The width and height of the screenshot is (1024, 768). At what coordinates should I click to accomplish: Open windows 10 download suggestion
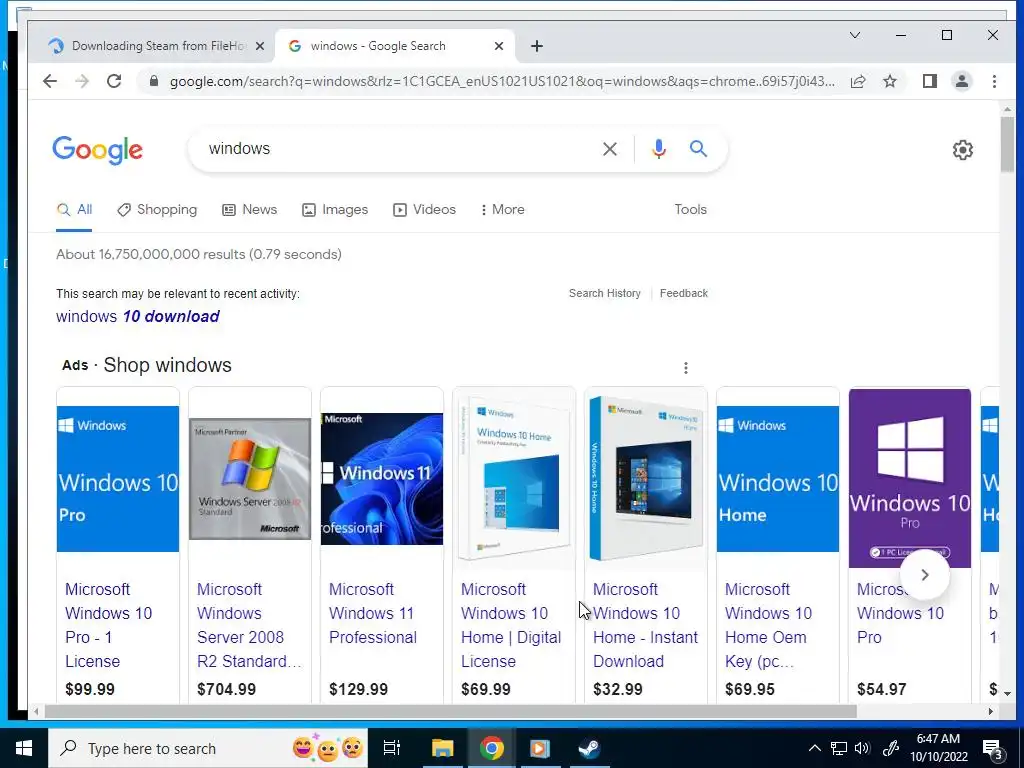point(138,317)
